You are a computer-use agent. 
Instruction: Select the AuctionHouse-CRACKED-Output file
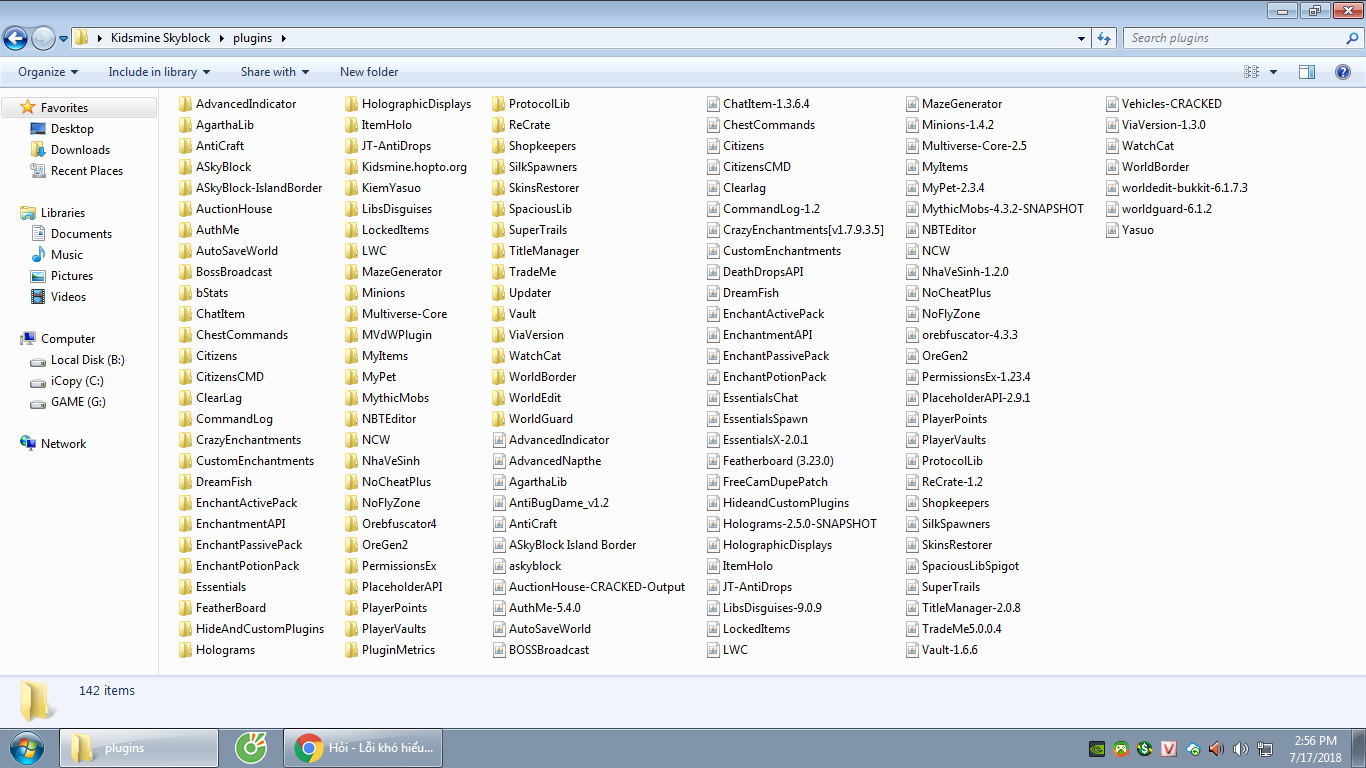click(x=588, y=587)
